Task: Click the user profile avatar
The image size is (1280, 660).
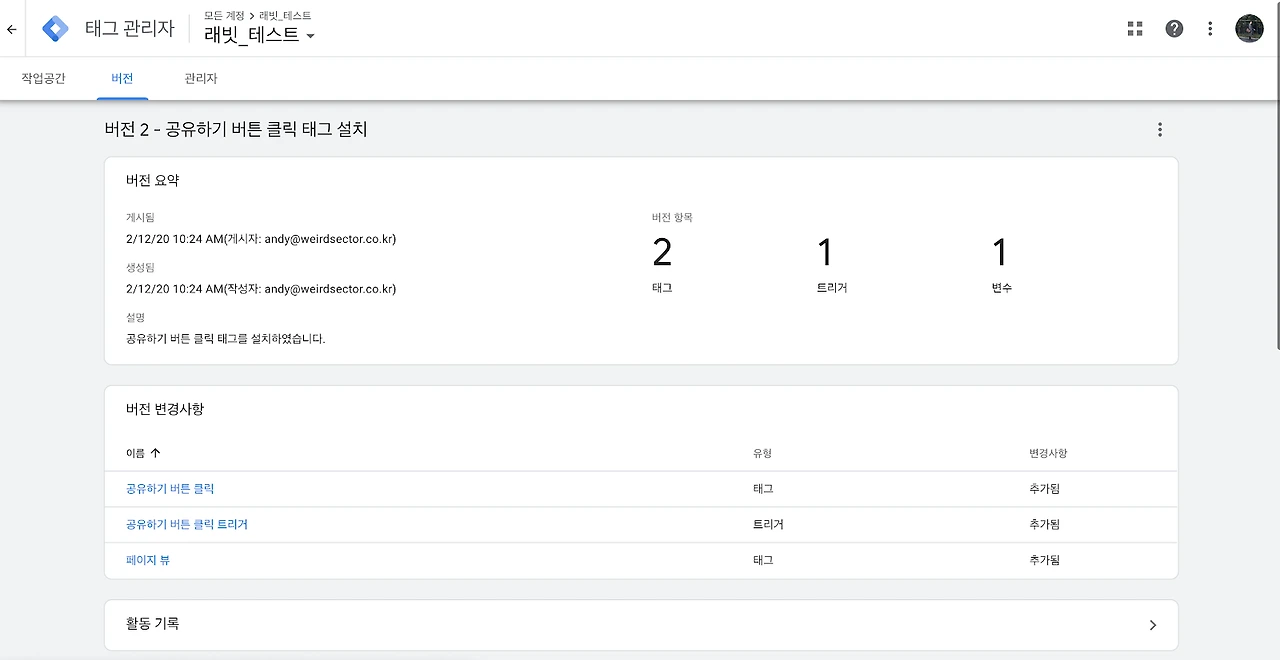Action: pyautogui.click(x=1249, y=29)
